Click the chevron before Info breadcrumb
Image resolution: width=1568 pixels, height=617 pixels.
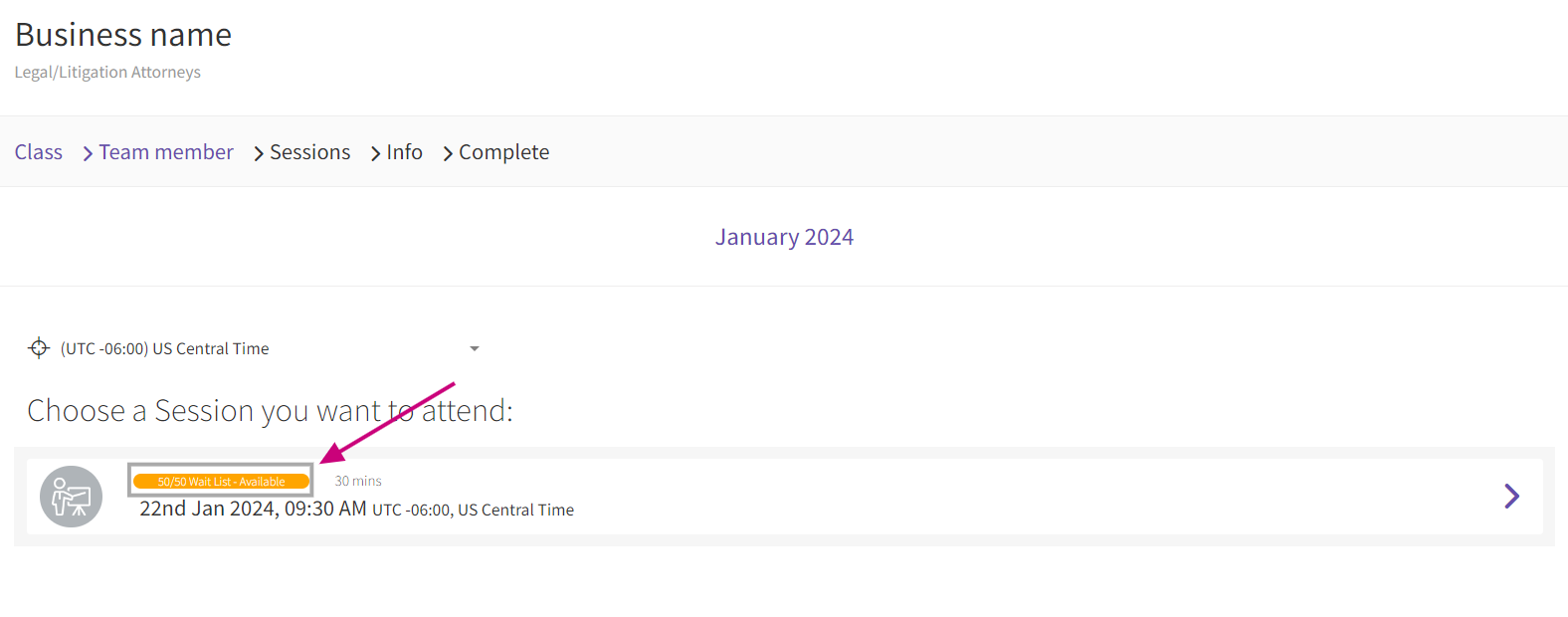pyautogui.click(x=375, y=153)
